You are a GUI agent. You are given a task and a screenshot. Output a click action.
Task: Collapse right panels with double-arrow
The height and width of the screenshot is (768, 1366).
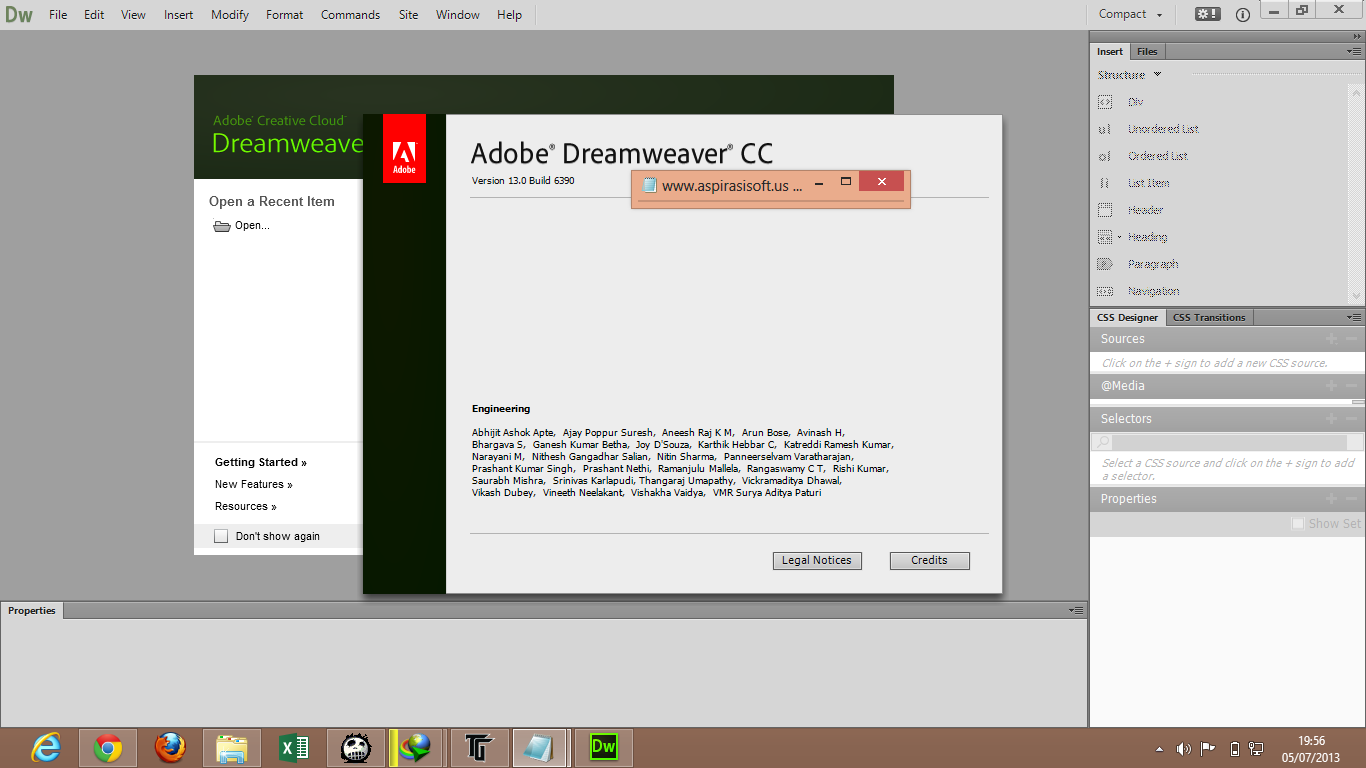[1357, 36]
